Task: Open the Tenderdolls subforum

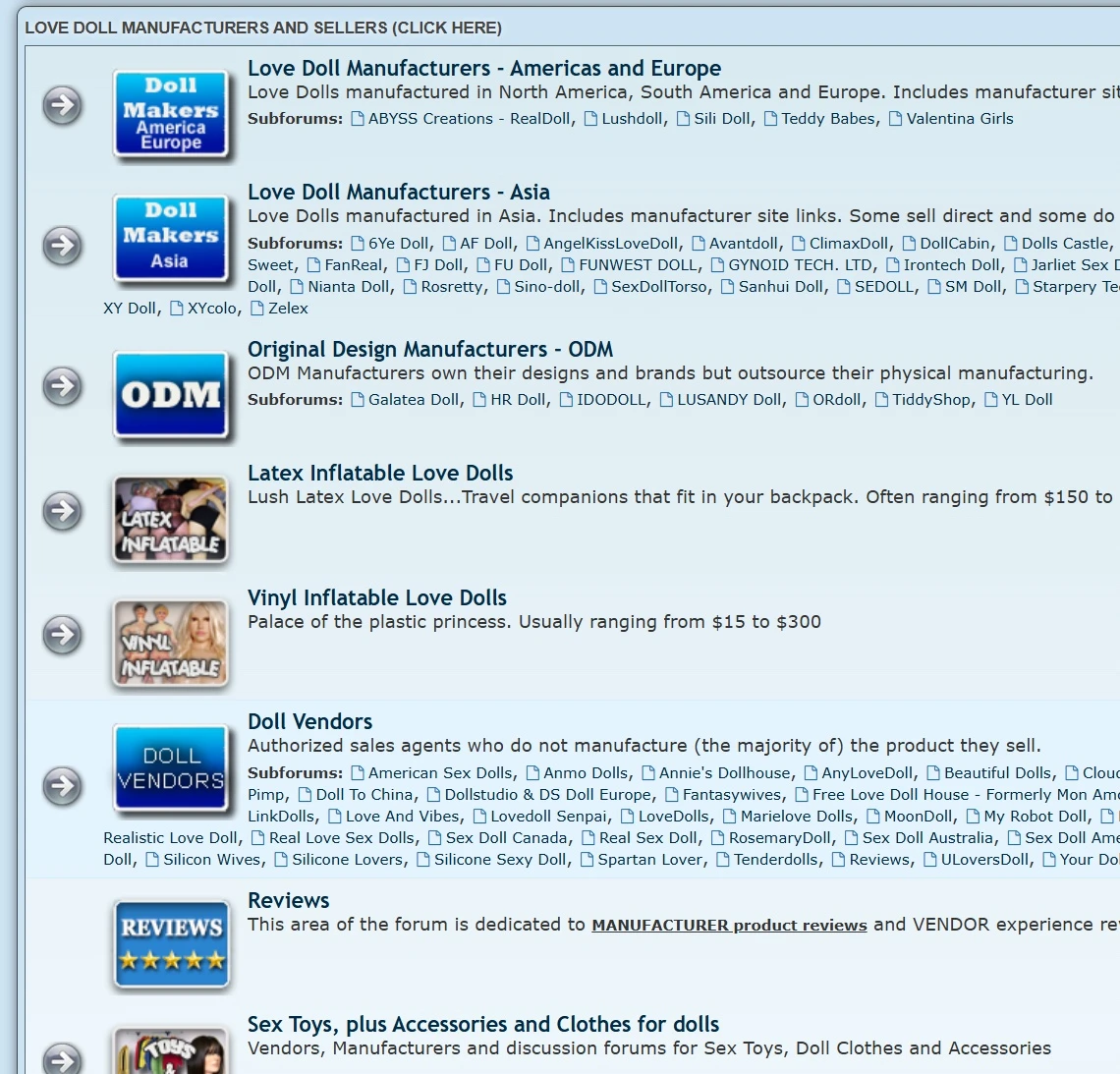Action: pos(776,859)
